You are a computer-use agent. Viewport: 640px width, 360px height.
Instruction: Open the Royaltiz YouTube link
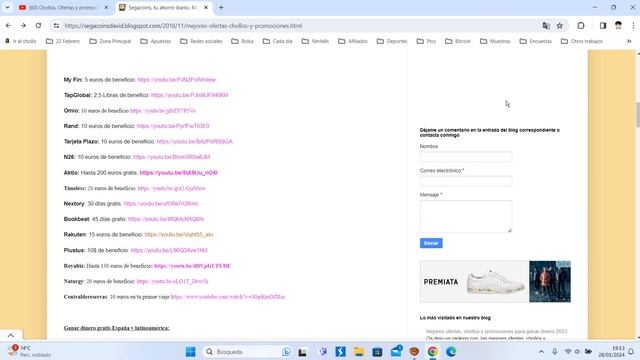click(x=192, y=266)
